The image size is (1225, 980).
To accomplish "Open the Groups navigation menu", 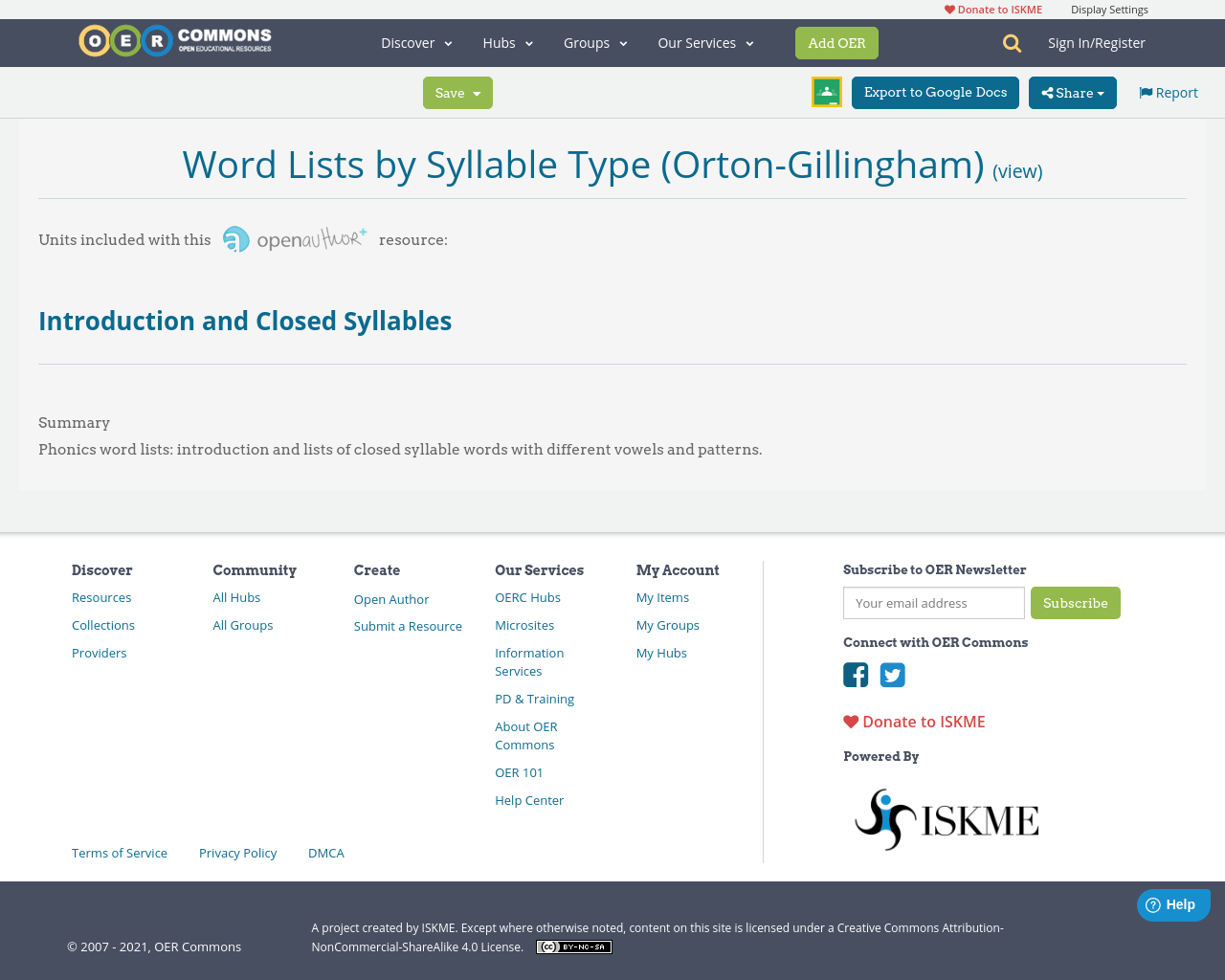I will coord(595,43).
